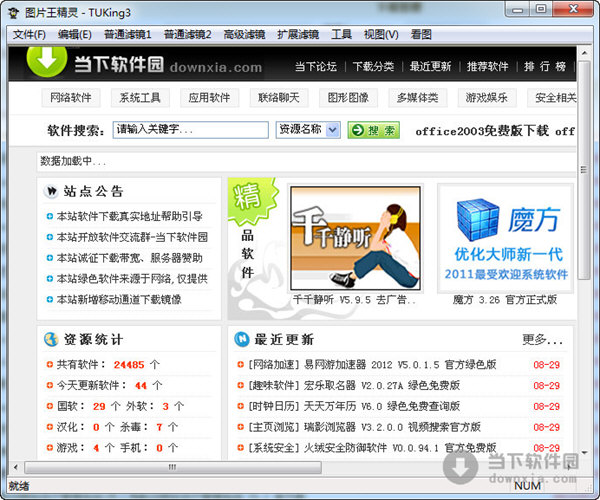Open the 高级滤镜 menu

pos(244,34)
